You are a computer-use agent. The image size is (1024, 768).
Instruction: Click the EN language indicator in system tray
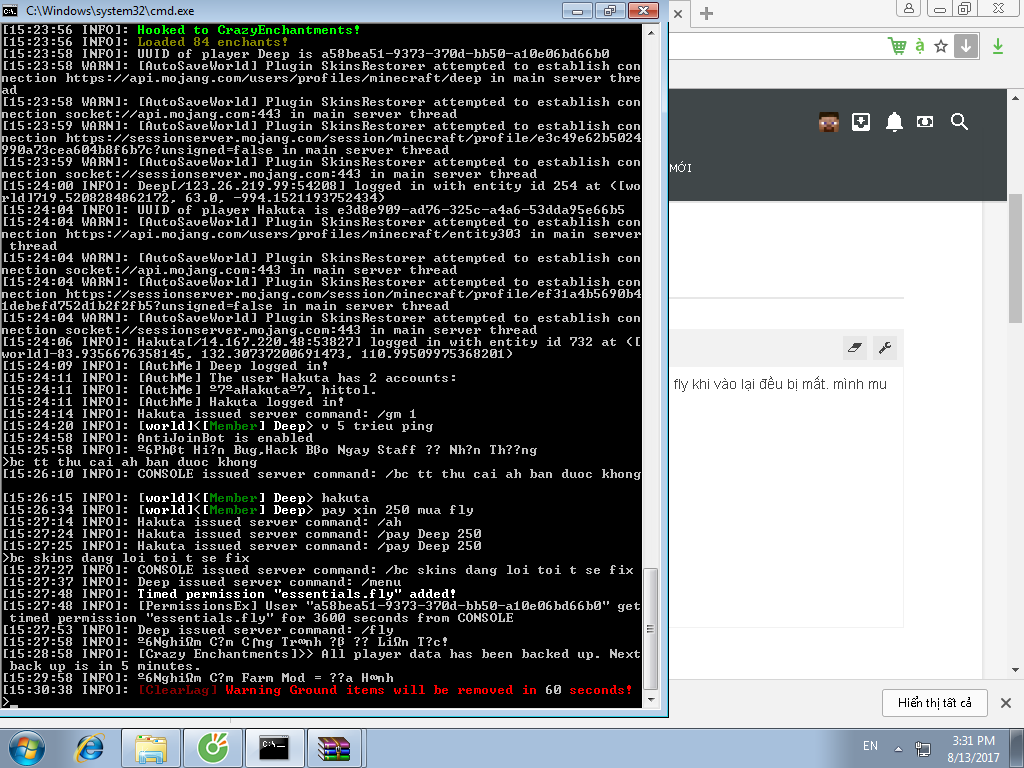[x=871, y=746]
